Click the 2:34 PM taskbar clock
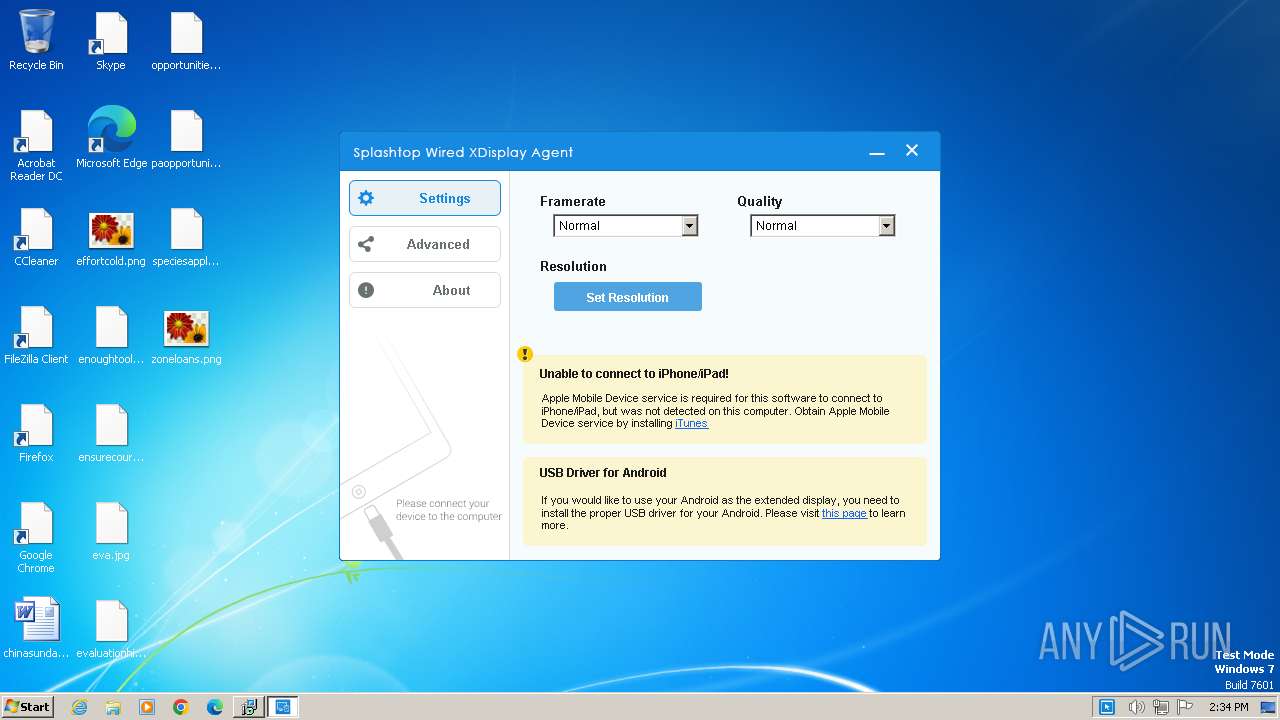1280x720 pixels. click(x=1228, y=707)
